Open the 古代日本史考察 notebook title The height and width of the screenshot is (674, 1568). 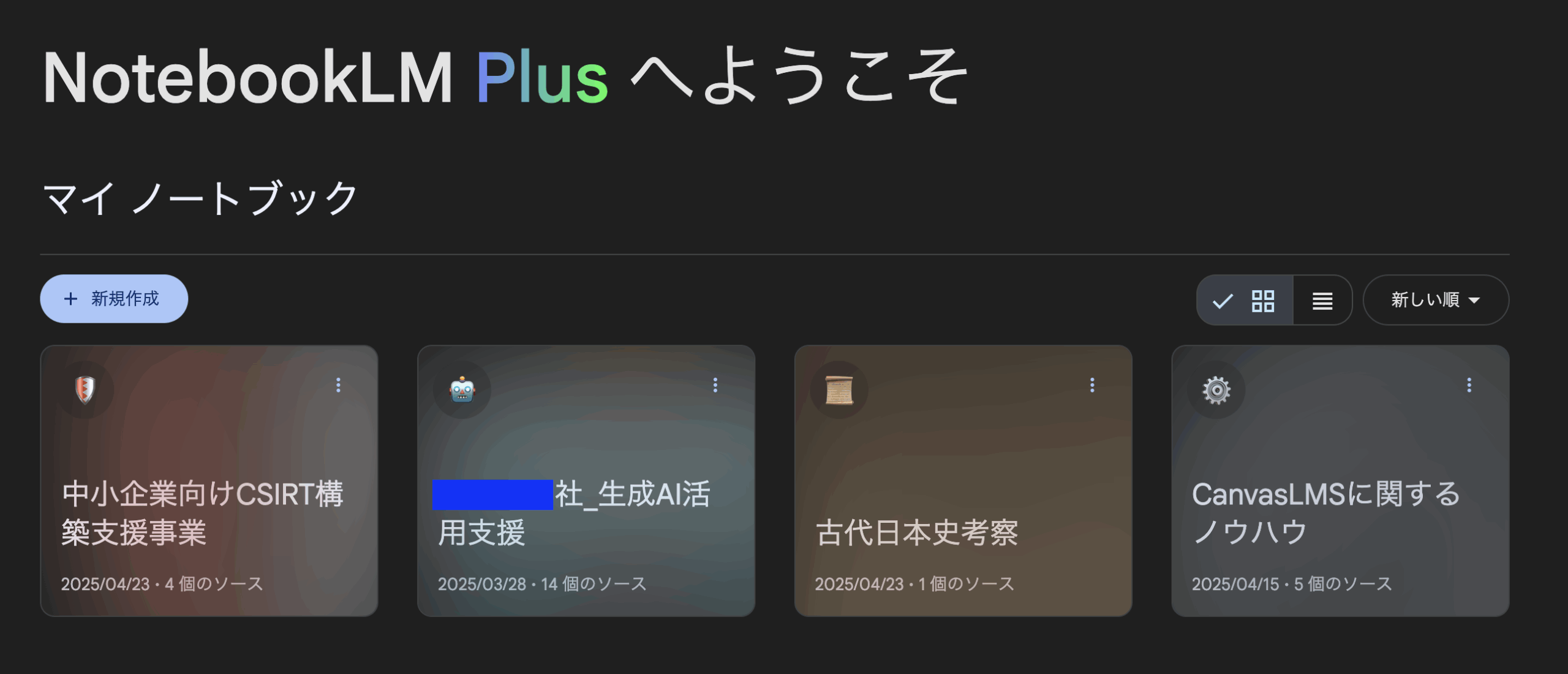coord(917,533)
